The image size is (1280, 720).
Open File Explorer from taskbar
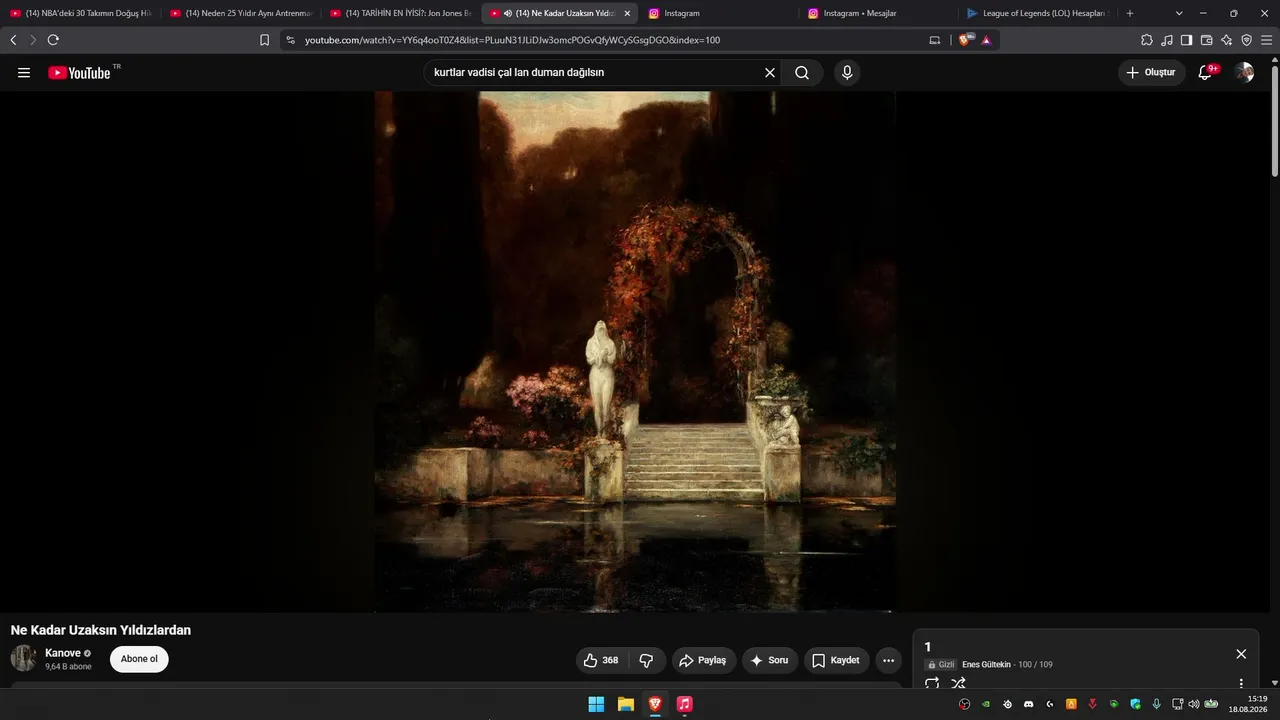pyautogui.click(x=626, y=704)
